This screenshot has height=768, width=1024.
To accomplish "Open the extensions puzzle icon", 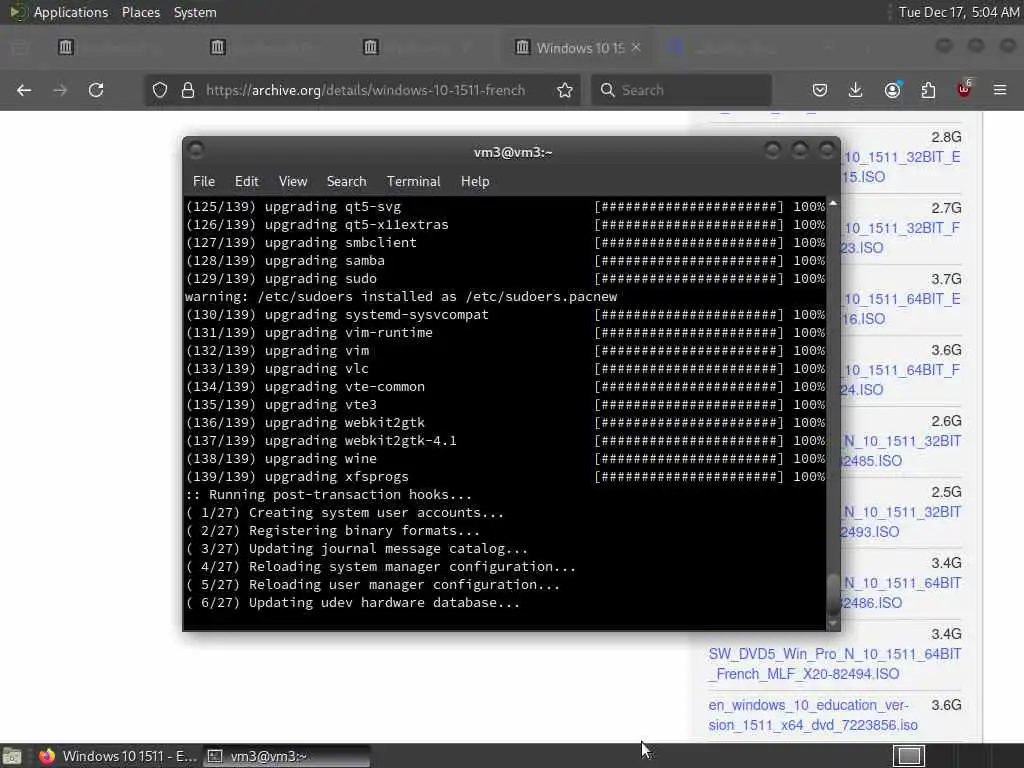I will click(x=928, y=90).
